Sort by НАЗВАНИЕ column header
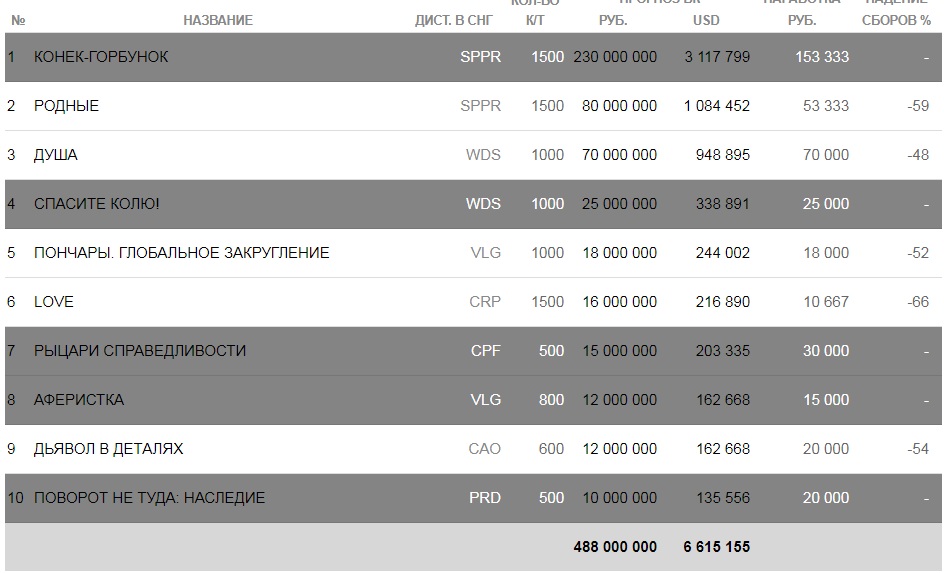The height and width of the screenshot is (573, 944). (218, 20)
